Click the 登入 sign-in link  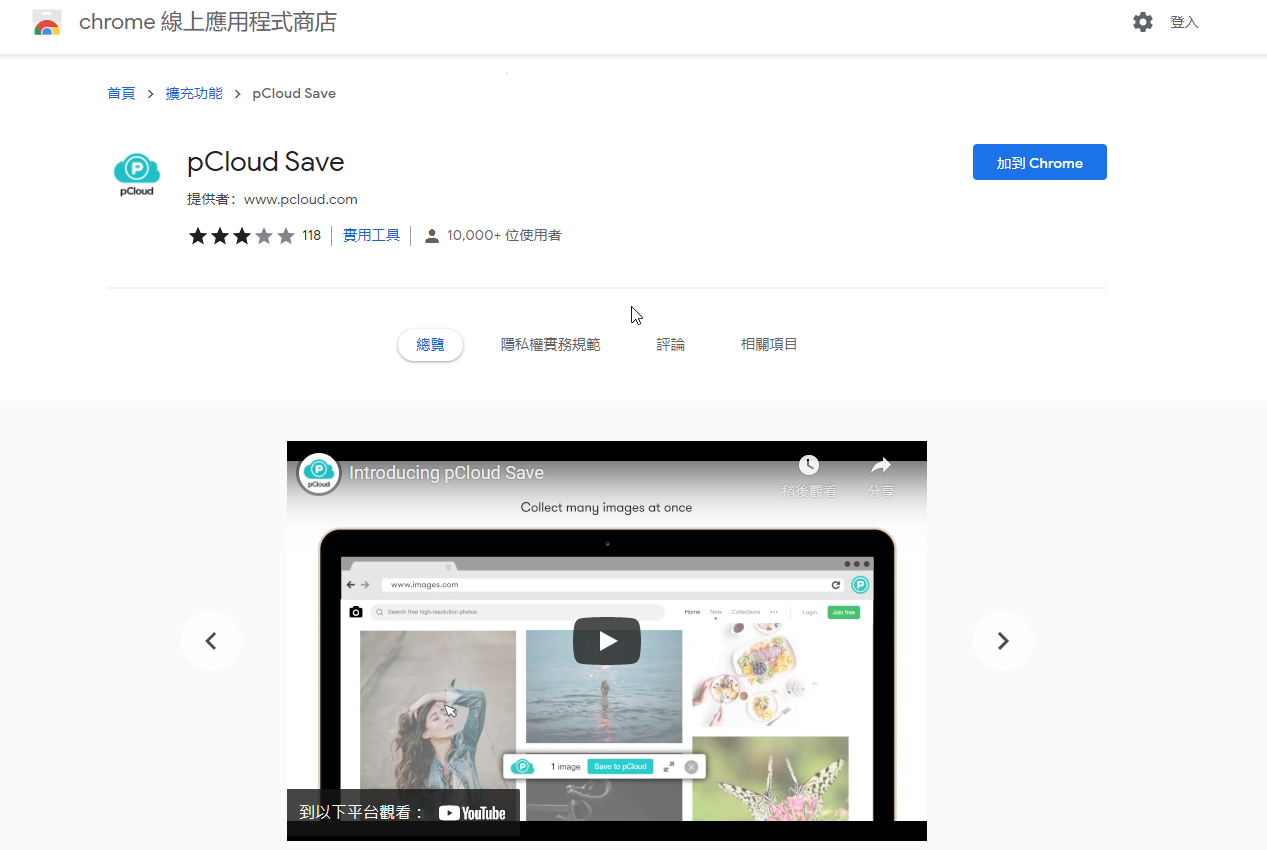(x=1184, y=22)
